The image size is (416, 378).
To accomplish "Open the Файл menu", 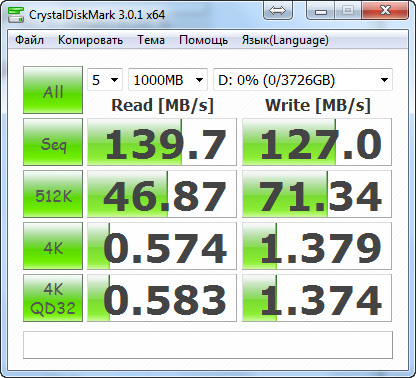I will pos(29,40).
